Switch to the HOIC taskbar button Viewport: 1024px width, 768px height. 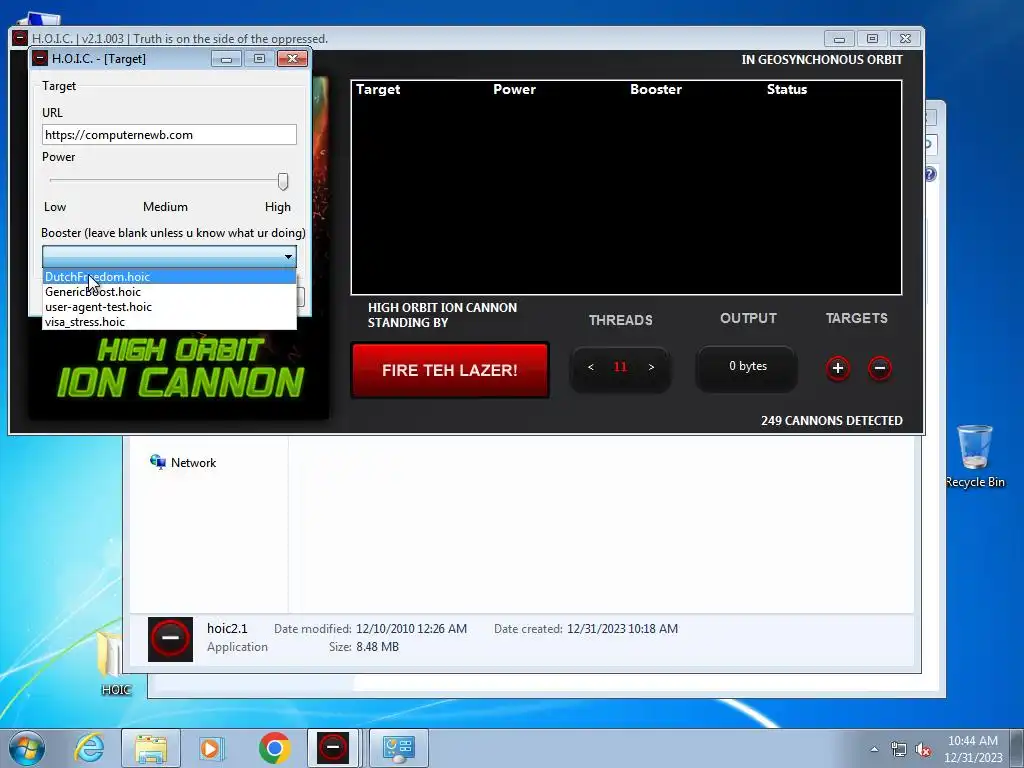pyautogui.click(x=333, y=747)
